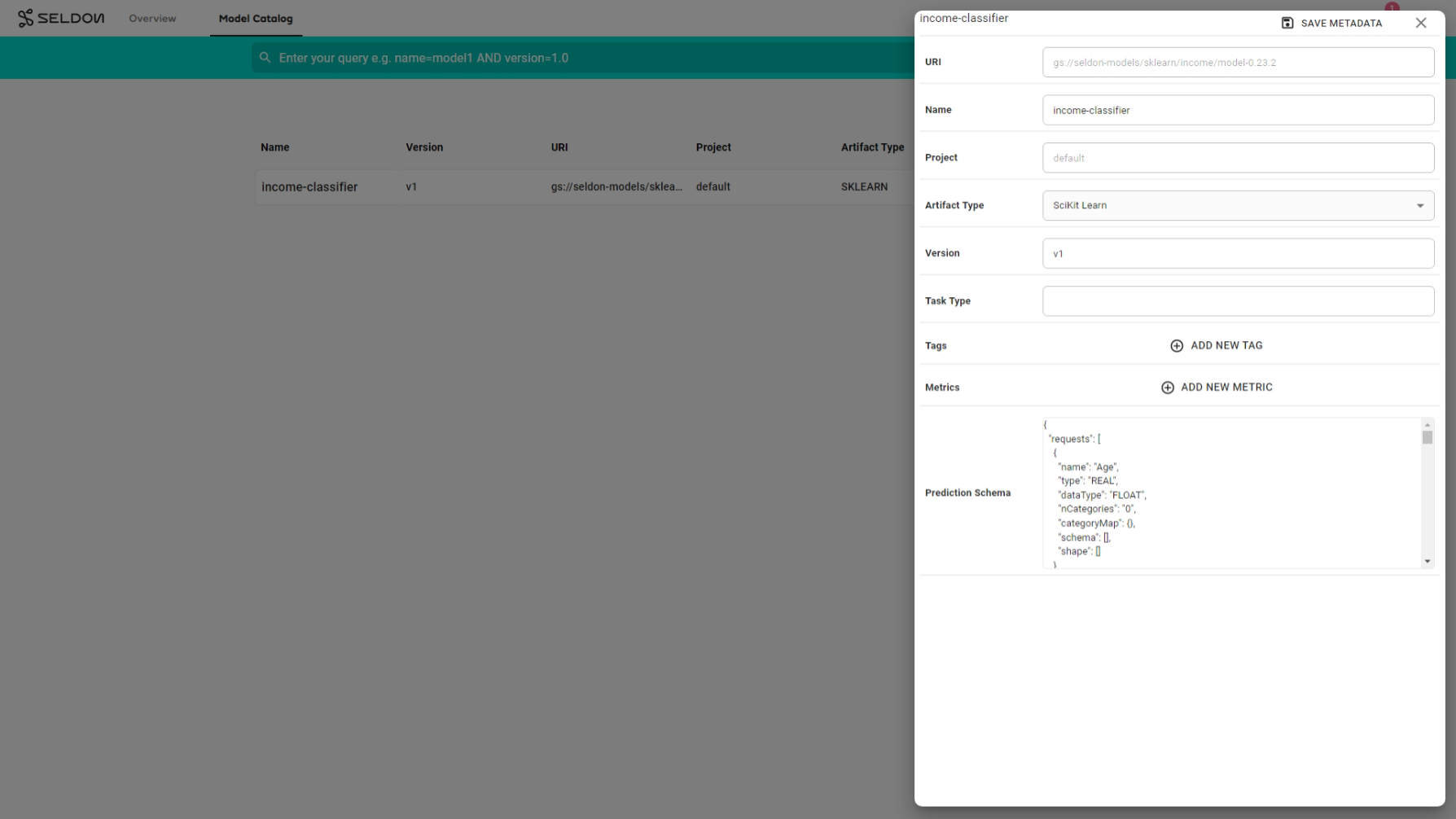Click the Name input field

(x=1238, y=110)
